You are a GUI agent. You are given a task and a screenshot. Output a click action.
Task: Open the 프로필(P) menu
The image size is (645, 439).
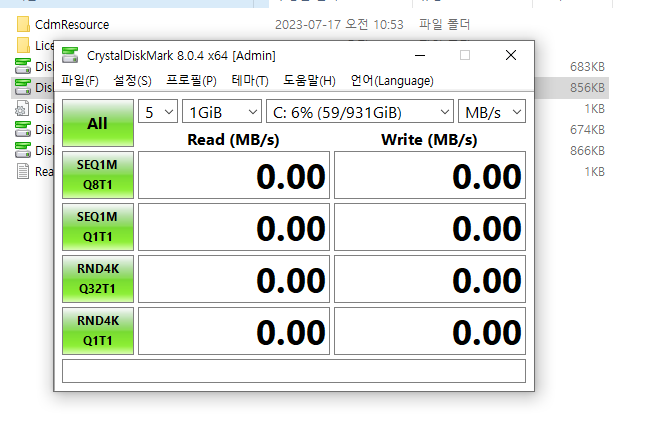pyautogui.click(x=191, y=80)
